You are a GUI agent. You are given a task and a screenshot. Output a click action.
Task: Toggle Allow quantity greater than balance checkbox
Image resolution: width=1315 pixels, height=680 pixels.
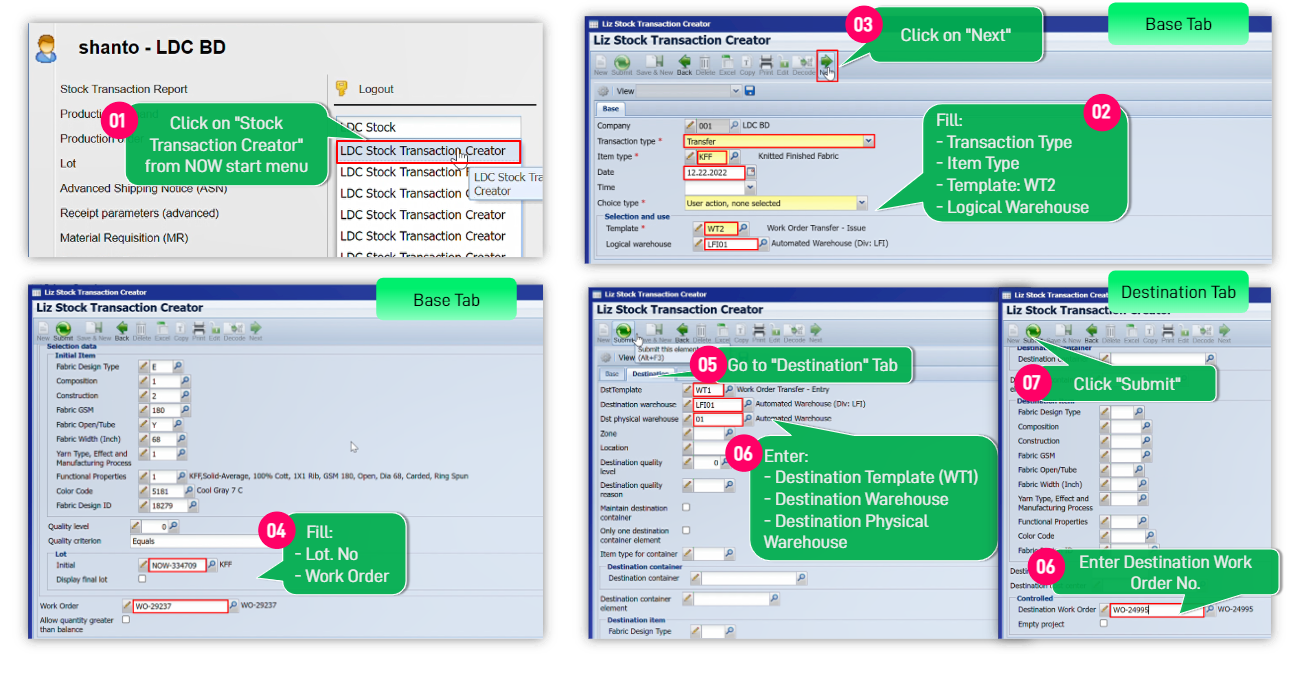(x=125, y=620)
